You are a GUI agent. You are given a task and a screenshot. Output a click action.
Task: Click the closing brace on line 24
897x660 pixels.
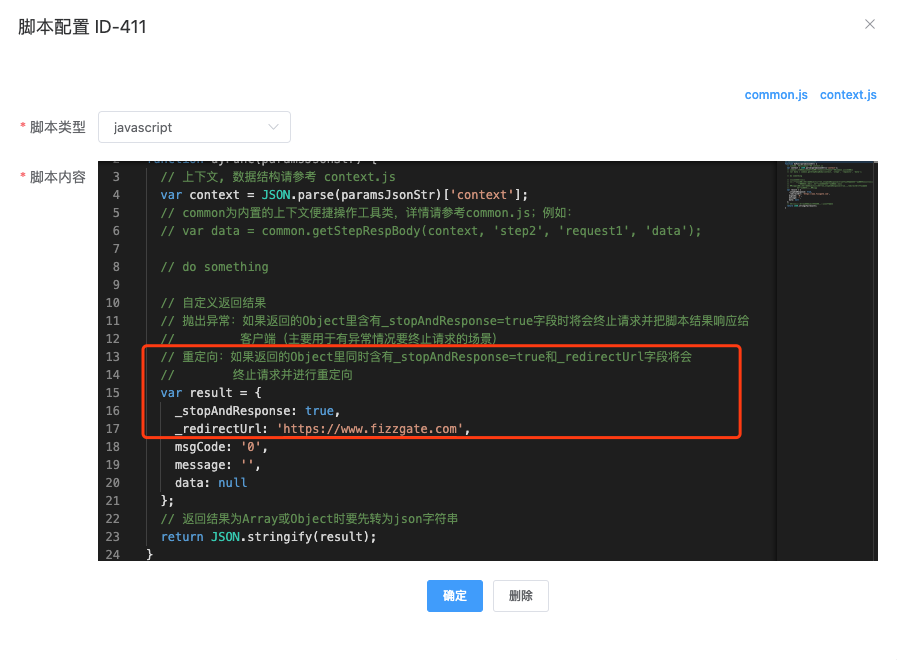click(x=150, y=554)
